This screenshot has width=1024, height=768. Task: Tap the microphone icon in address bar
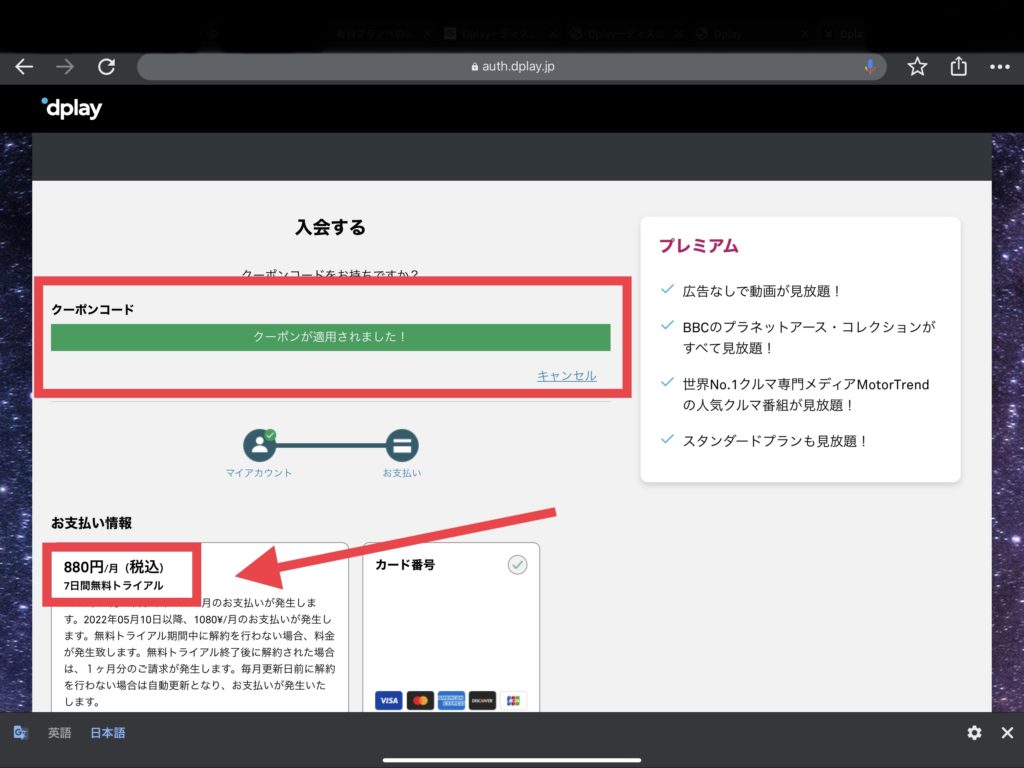(869, 67)
